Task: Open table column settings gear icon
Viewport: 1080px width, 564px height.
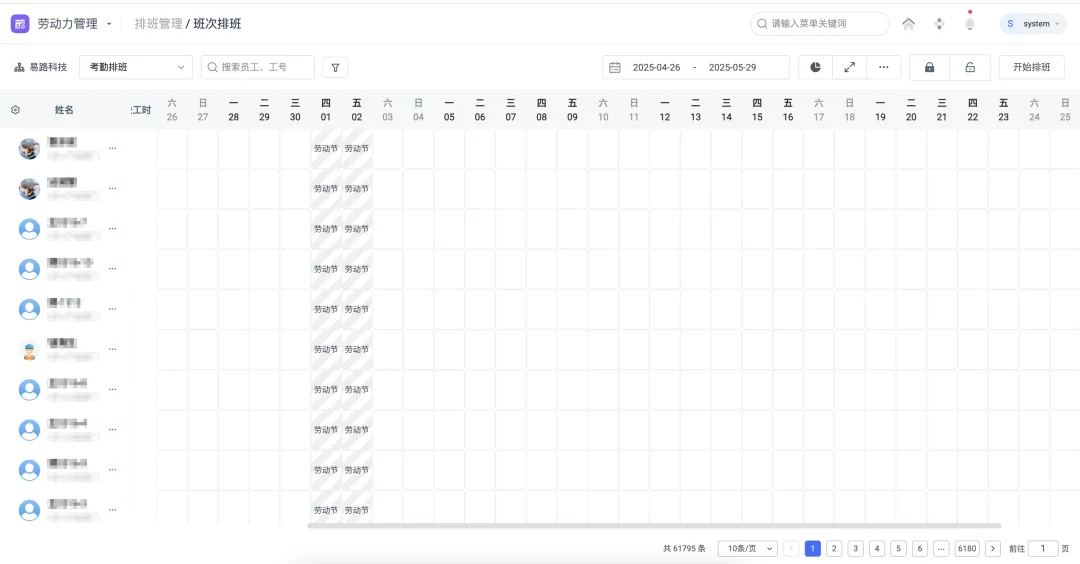Action: coord(15,110)
